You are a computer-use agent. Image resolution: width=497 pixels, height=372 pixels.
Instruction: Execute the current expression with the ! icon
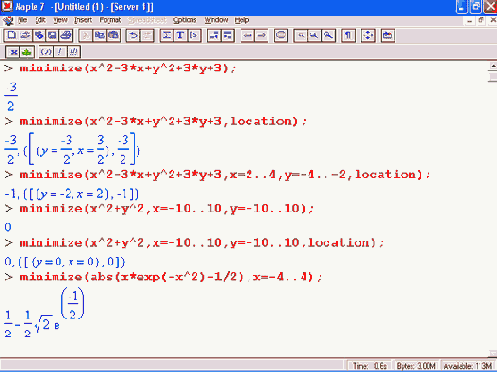point(59,52)
